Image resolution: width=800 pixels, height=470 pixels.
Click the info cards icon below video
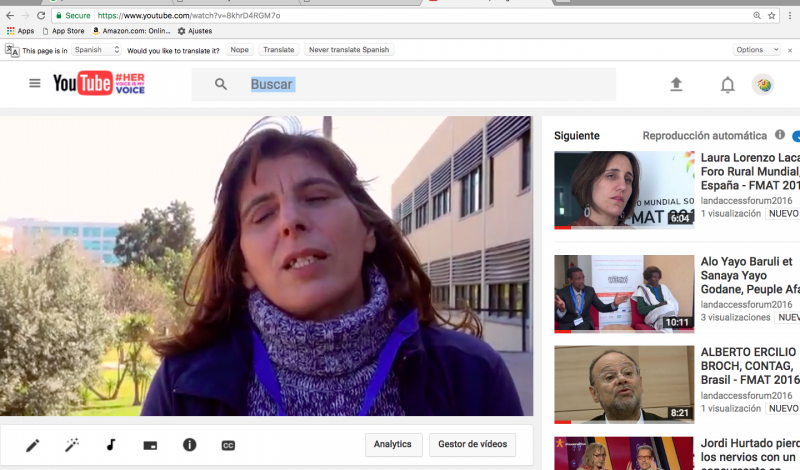click(189, 445)
